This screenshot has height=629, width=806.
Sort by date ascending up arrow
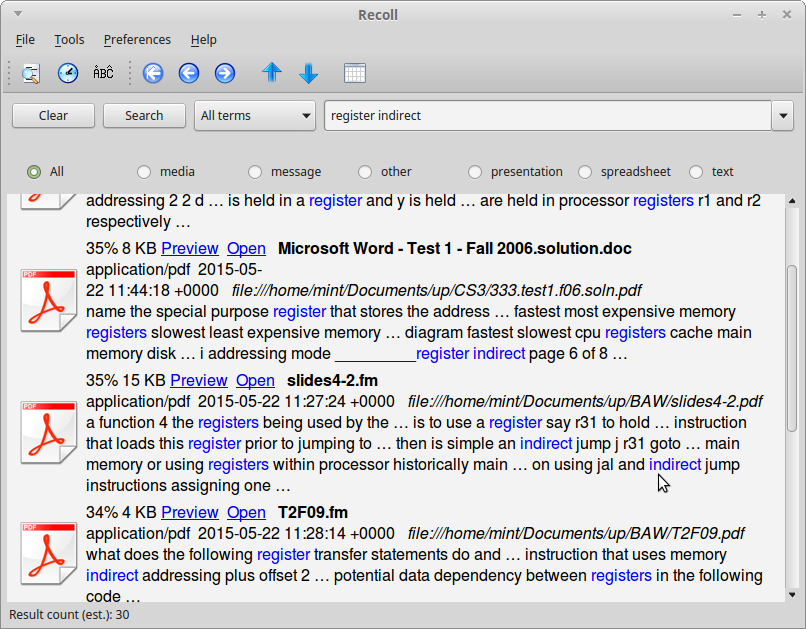(x=272, y=72)
